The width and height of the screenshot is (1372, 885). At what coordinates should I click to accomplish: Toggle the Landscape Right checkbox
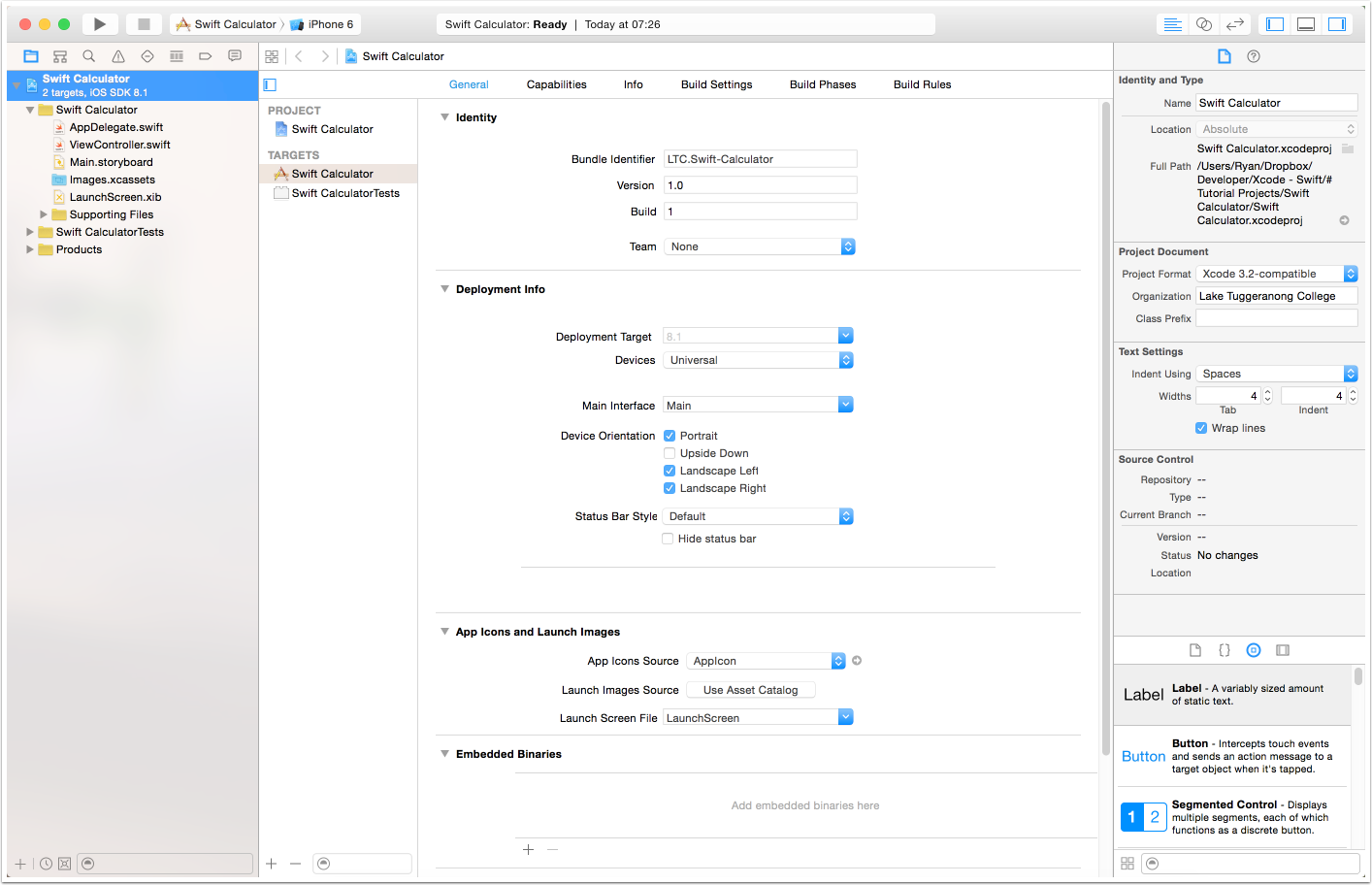click(670, 488)
